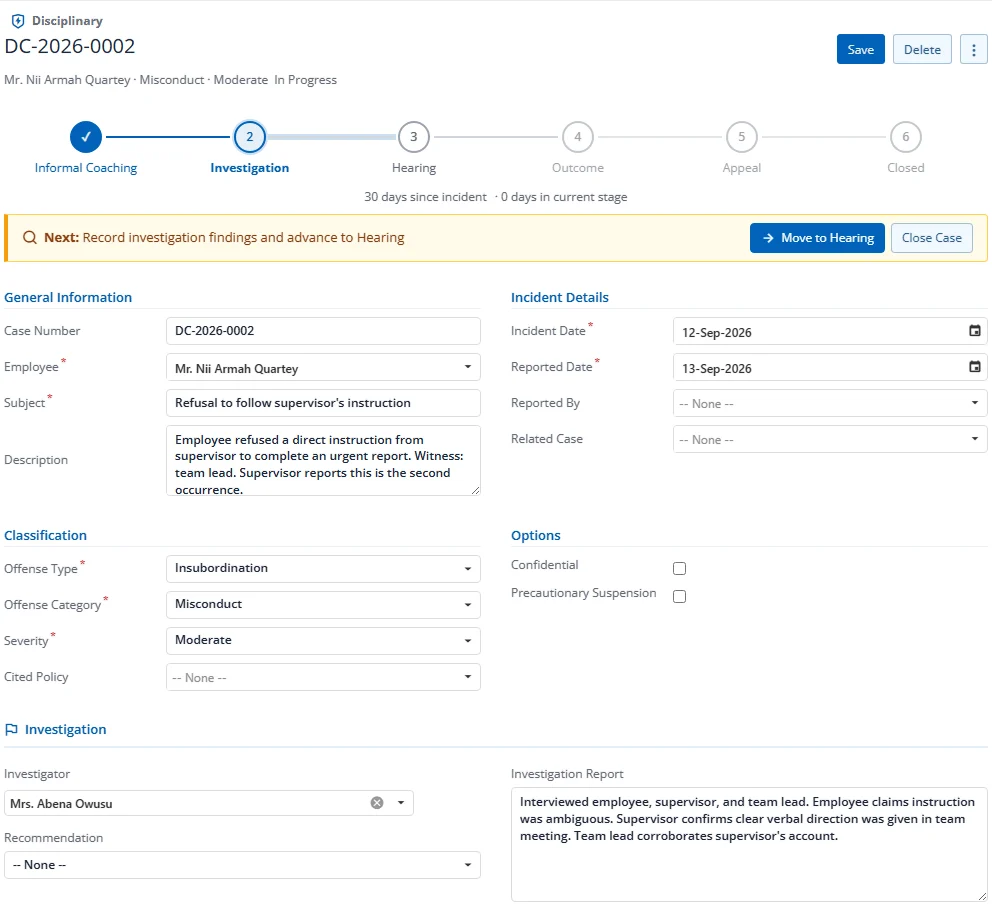Open the Cited Policy dropdown

323,677
